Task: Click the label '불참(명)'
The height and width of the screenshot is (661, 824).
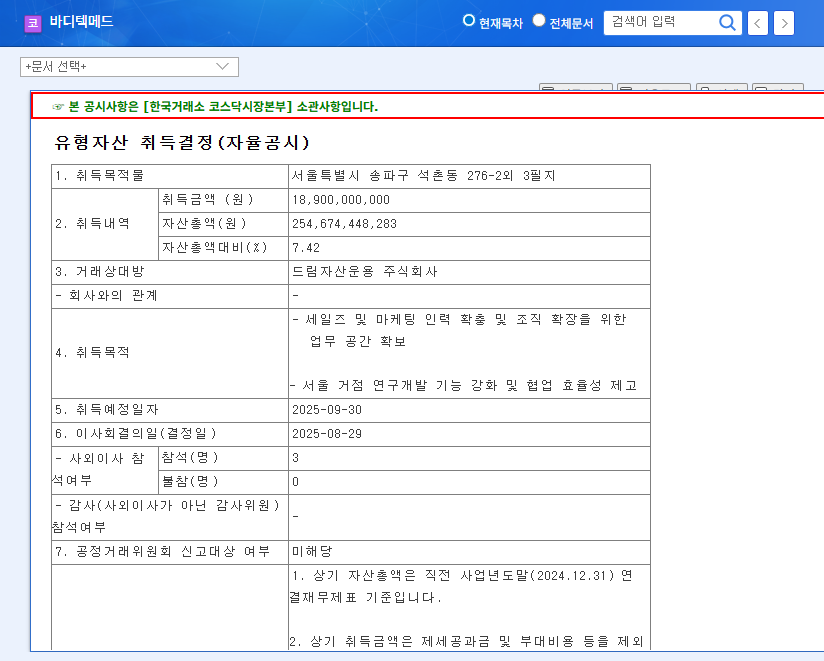Action: pyautogui.click(x=190, y=481)
